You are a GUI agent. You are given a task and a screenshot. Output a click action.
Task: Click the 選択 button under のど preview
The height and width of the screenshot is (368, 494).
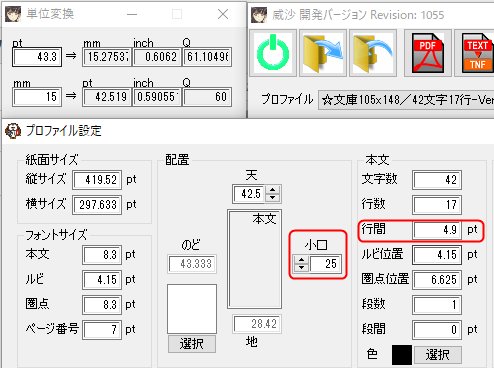pos(192,344)
